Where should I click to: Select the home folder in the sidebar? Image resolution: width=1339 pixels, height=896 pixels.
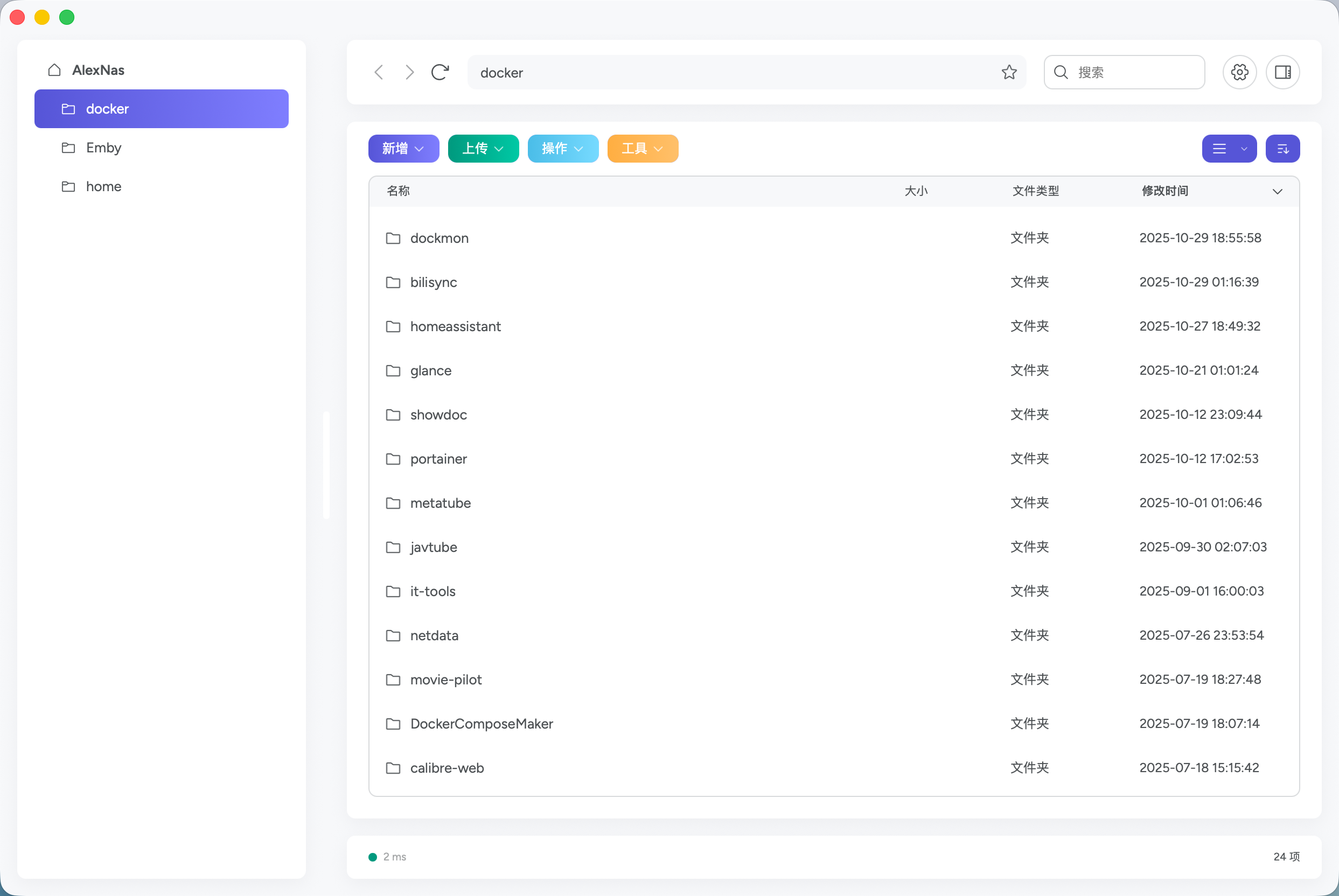(103, 186)
